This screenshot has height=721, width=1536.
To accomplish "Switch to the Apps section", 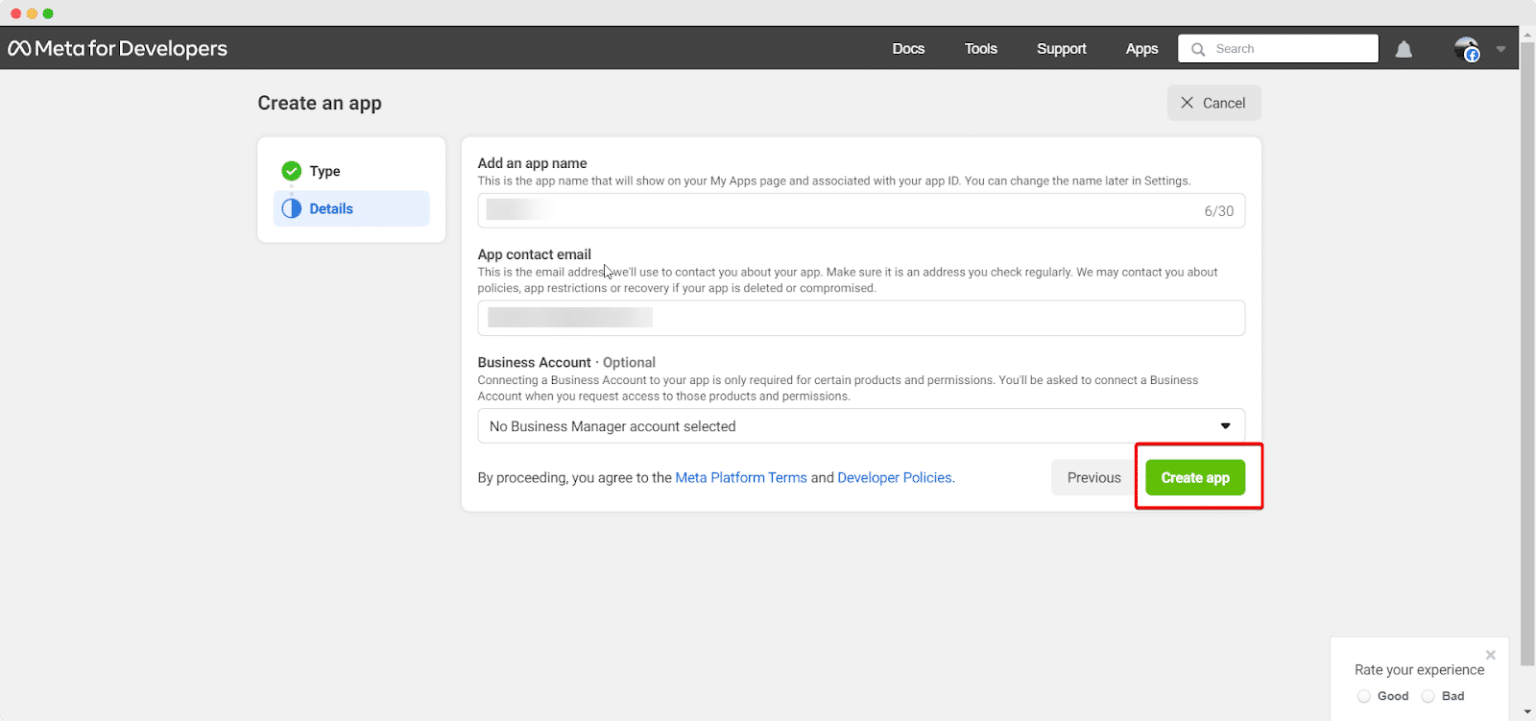I will [1141, 47].
